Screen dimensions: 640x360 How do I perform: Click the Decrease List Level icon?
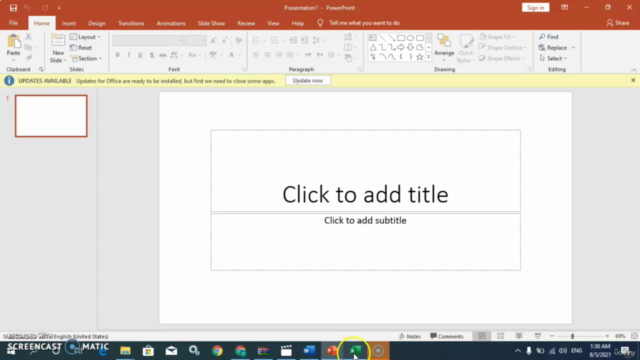(293, 40)
